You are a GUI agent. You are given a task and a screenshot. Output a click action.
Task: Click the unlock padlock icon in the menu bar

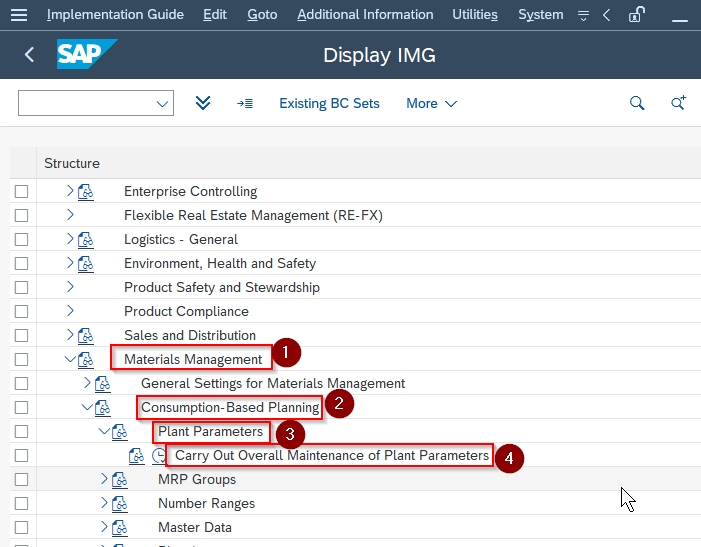tap(637, 15)
